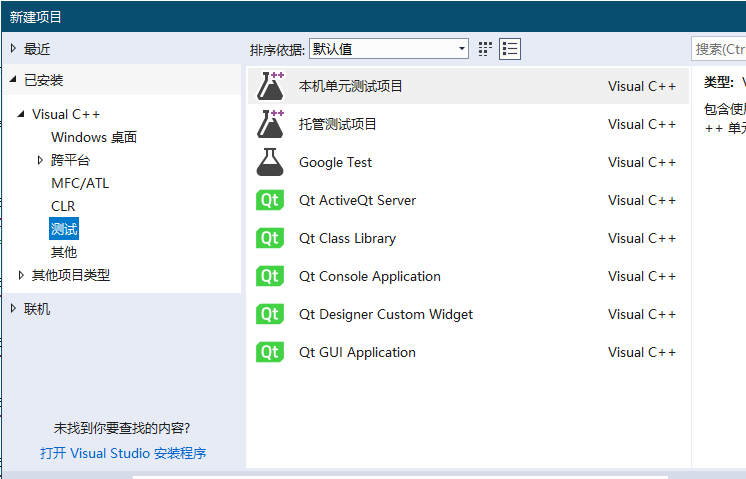Select the Visual C++ tree label
Screen dimensions: 746x479
tap(66, 114)
